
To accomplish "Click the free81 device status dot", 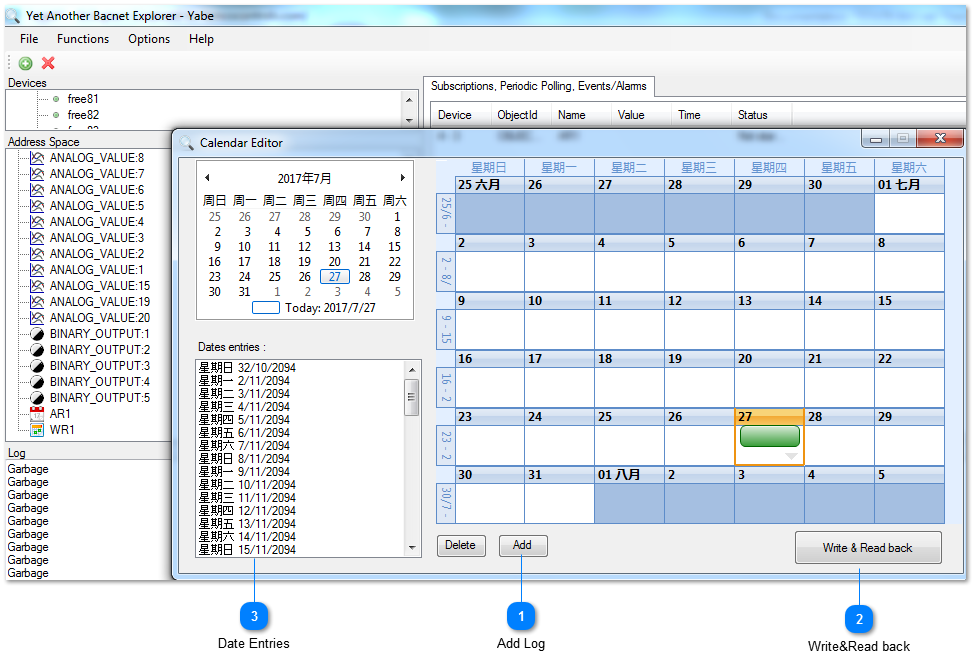I will click(x=56, y=99).
